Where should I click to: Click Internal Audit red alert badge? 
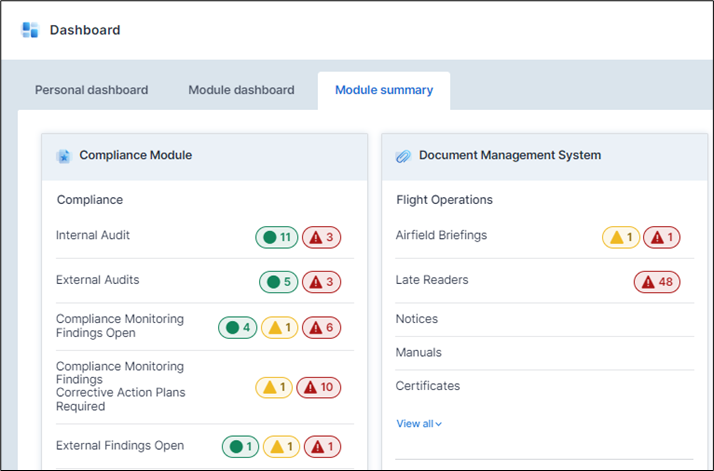click(321, 237)
